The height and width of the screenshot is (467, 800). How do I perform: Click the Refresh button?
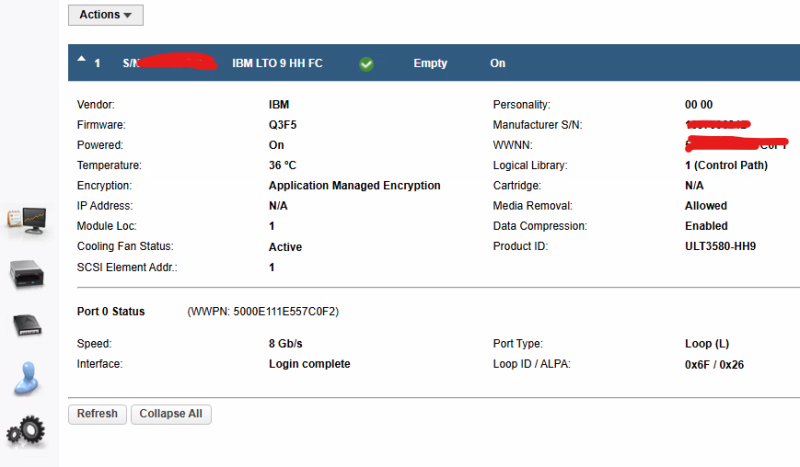(x=97, y=414)
